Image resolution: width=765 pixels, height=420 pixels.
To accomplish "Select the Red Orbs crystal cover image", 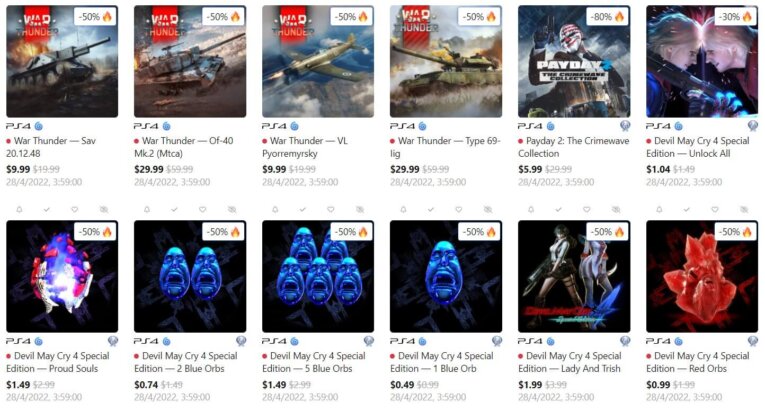I will [x=702, y=276].
